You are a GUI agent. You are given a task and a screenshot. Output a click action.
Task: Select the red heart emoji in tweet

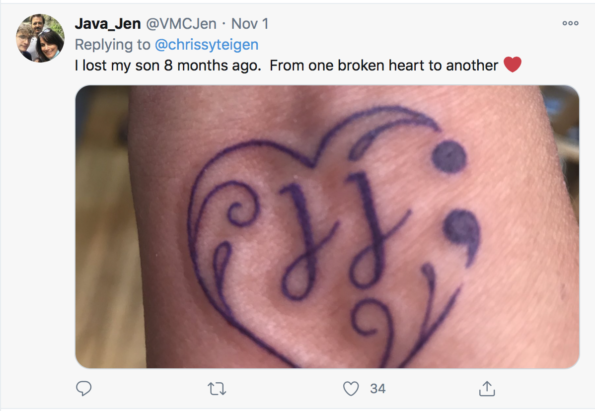pos(512,65)
